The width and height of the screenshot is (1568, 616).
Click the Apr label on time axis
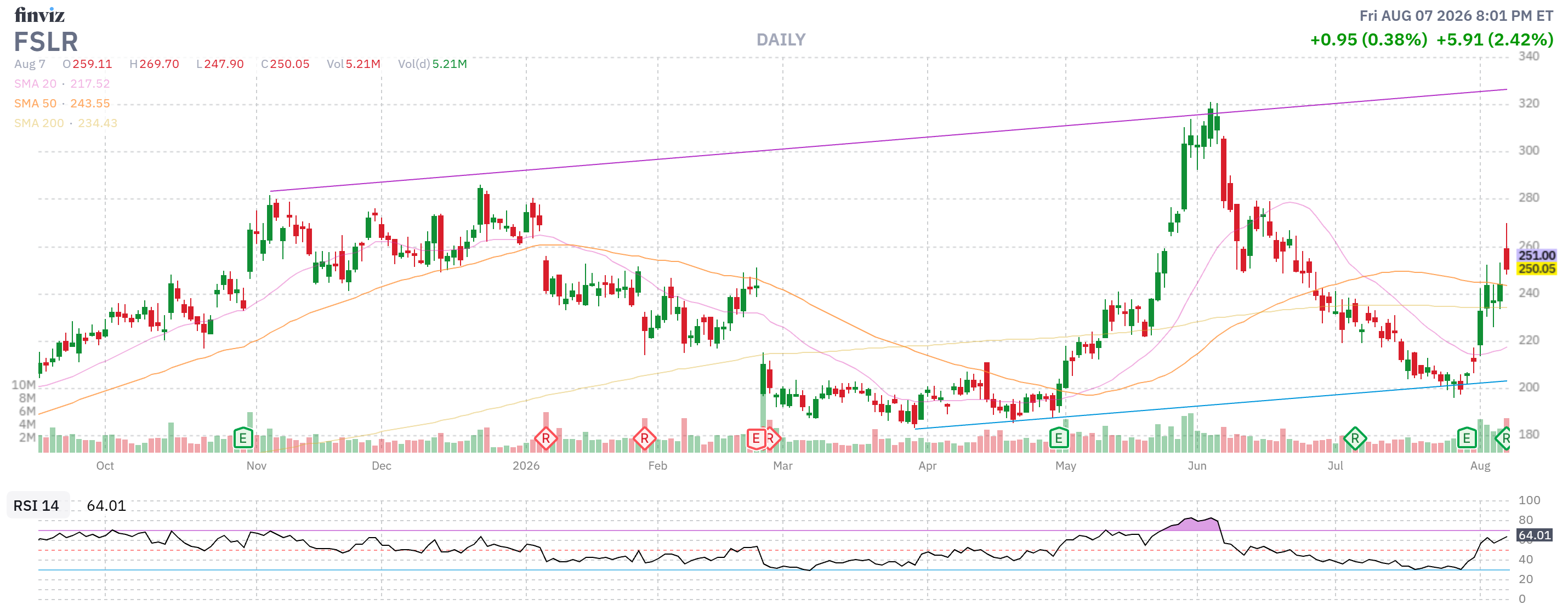pos(927,466)
